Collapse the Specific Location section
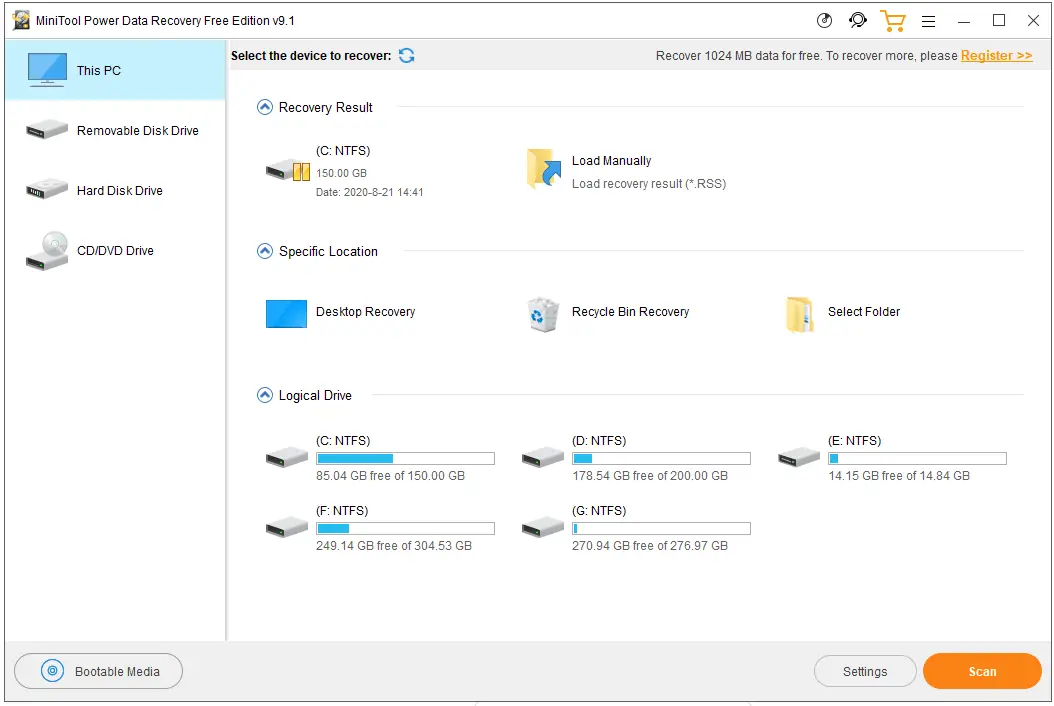 [x=265, y=251]
